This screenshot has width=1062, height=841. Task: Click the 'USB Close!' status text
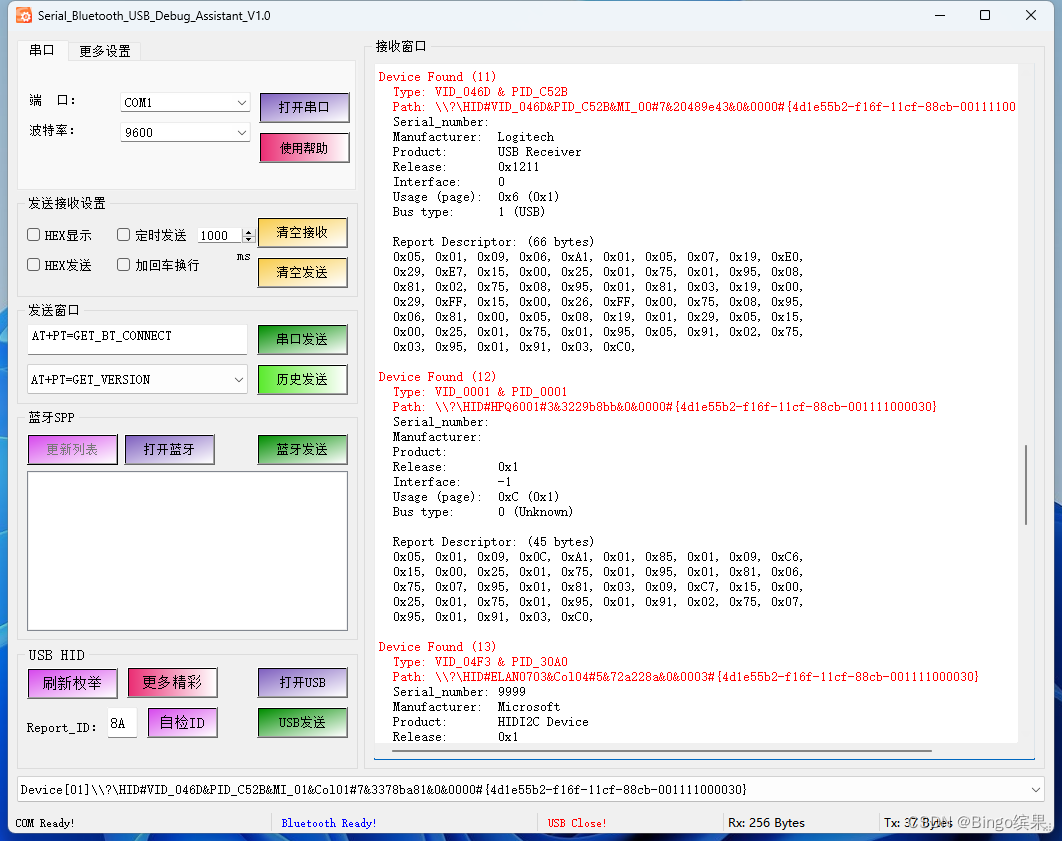(577, 823)
